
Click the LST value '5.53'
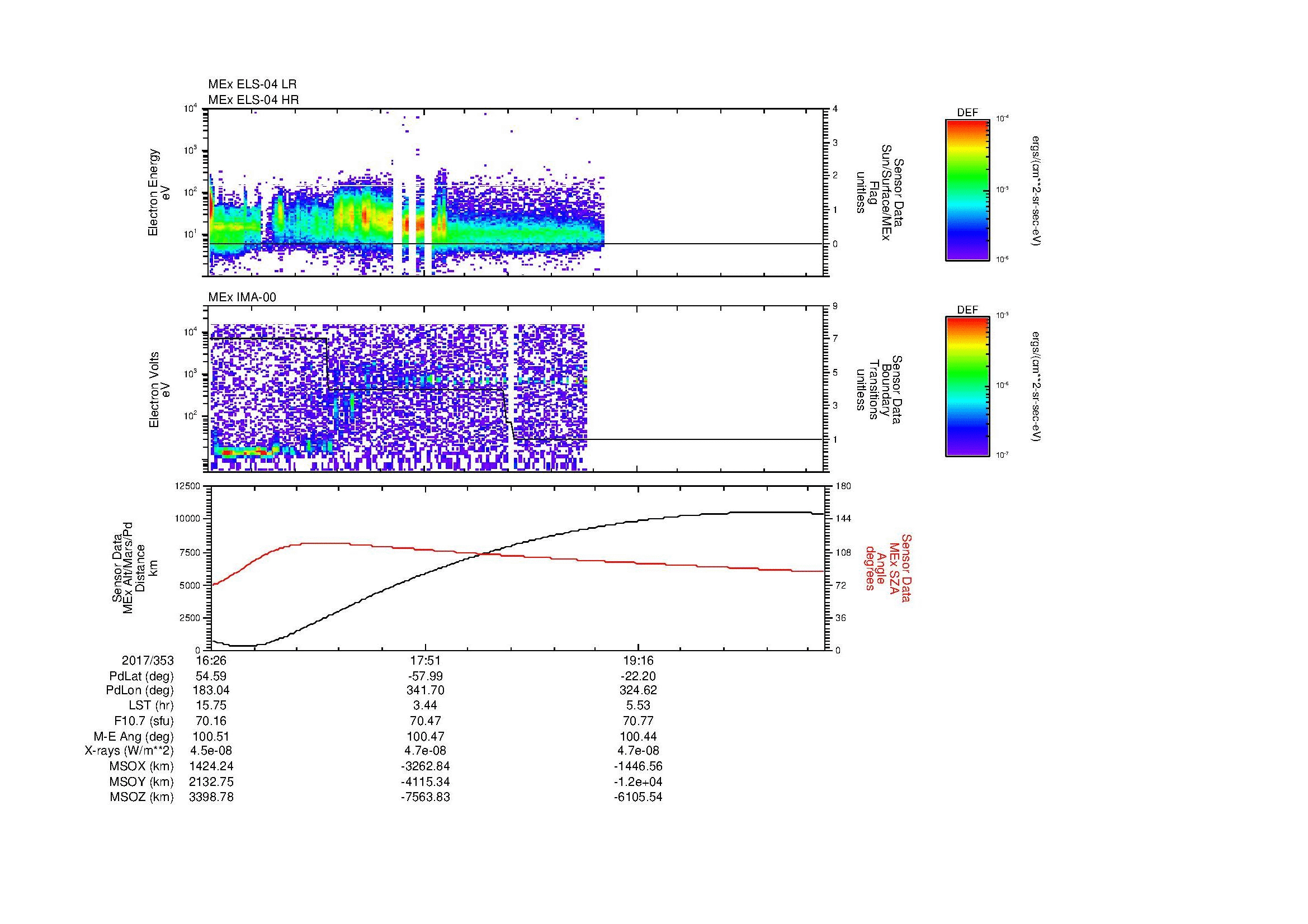click(x=639, y=706)
